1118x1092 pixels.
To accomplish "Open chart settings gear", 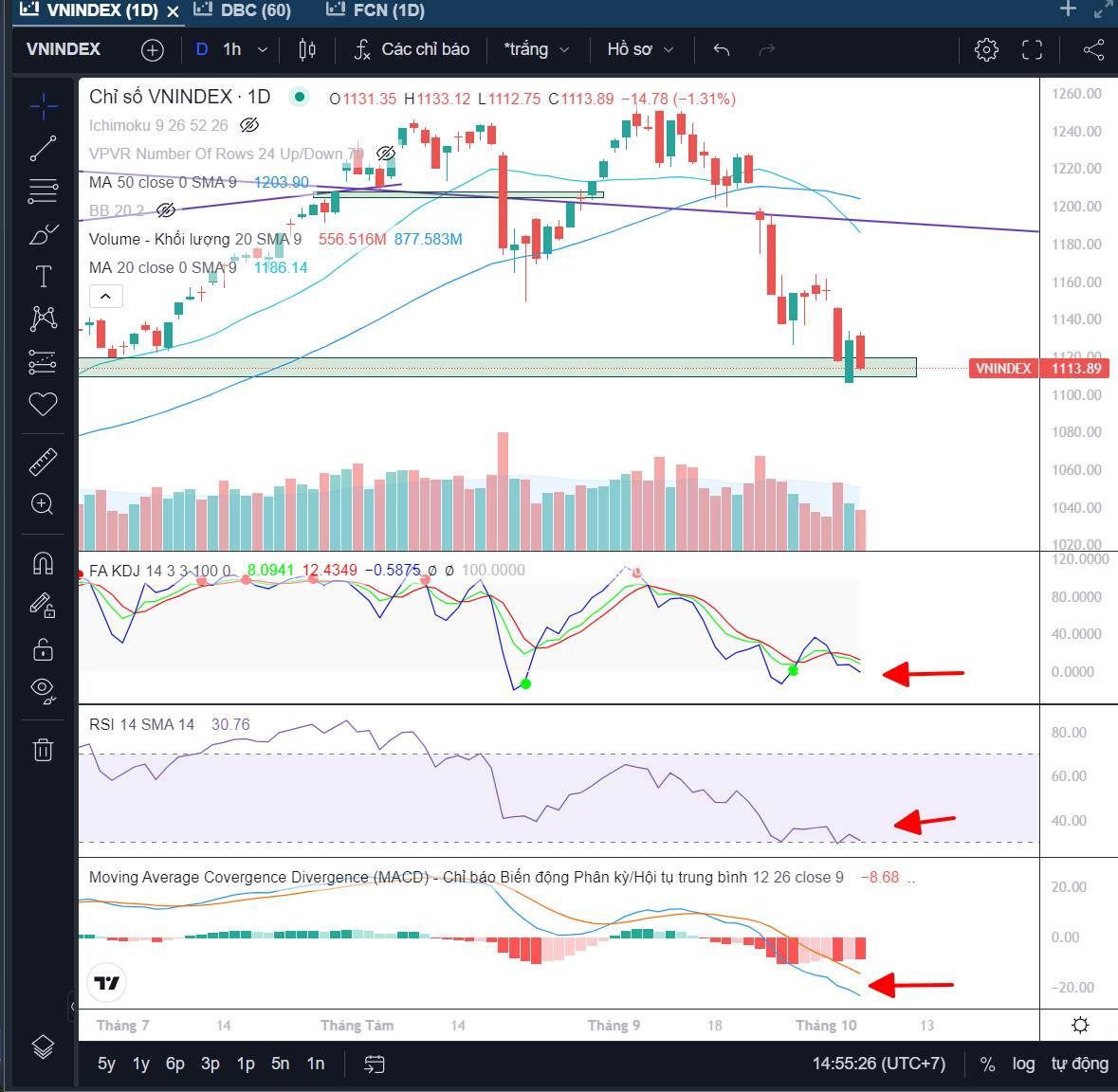I will (x=986, y=50).
